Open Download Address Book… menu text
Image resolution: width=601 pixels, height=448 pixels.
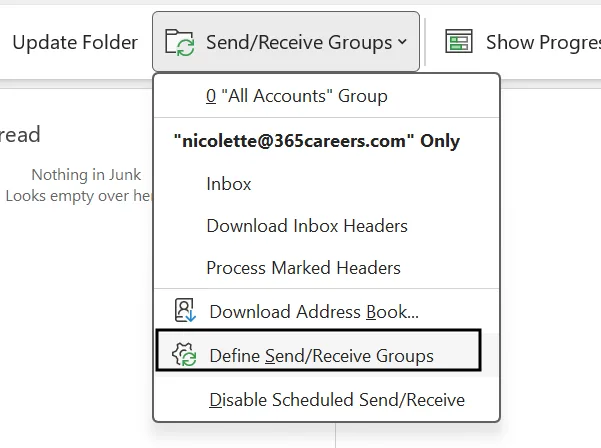coord(314,312)
